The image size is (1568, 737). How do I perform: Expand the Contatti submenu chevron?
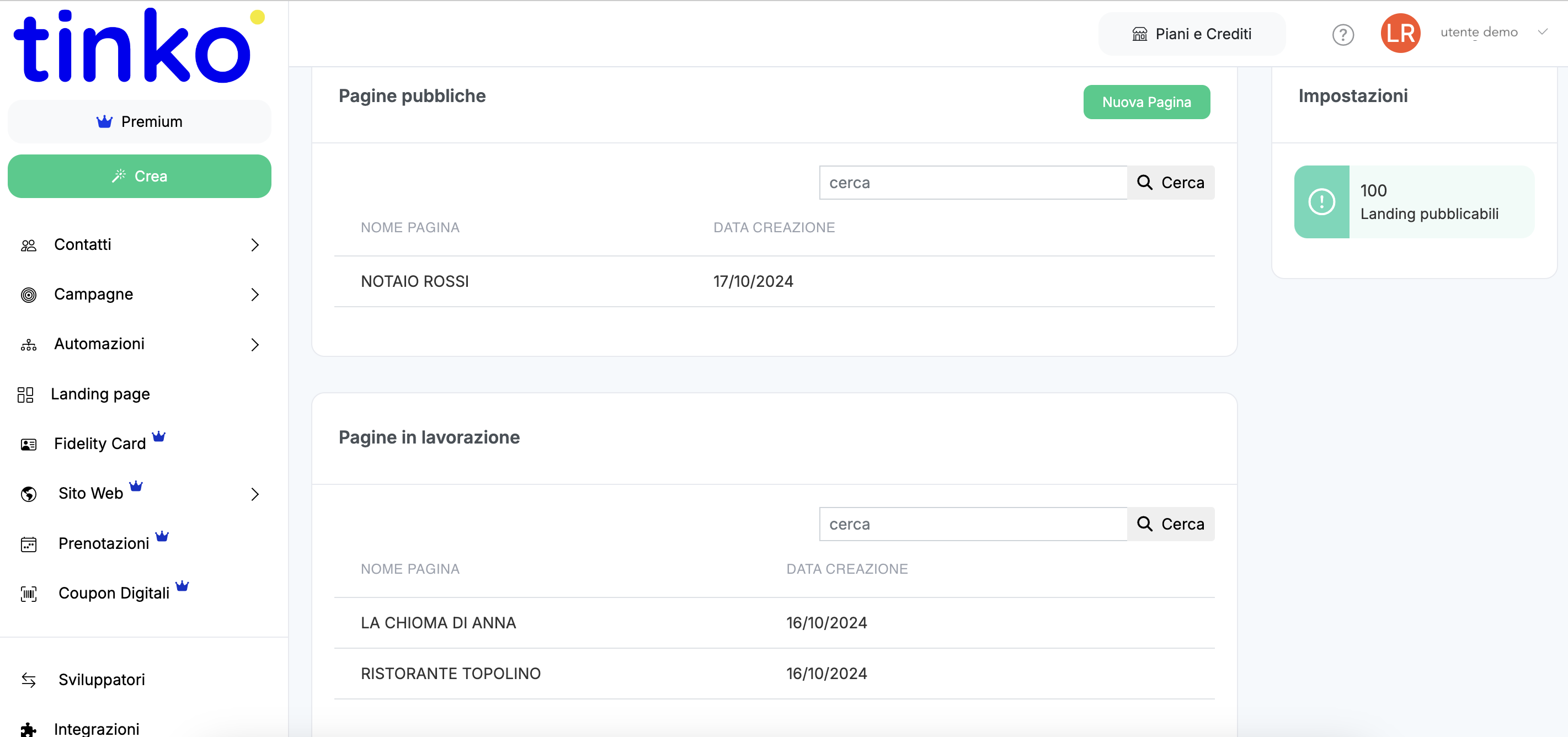[255, 245]
